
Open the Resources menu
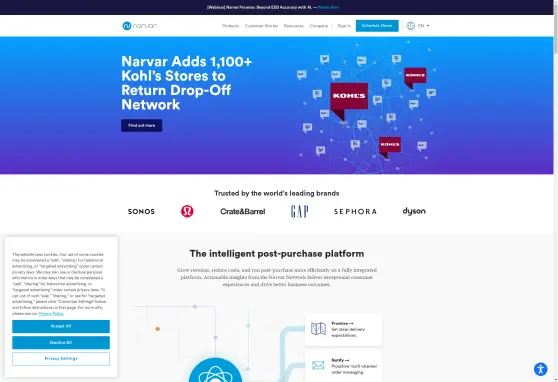tap(294, 26)
